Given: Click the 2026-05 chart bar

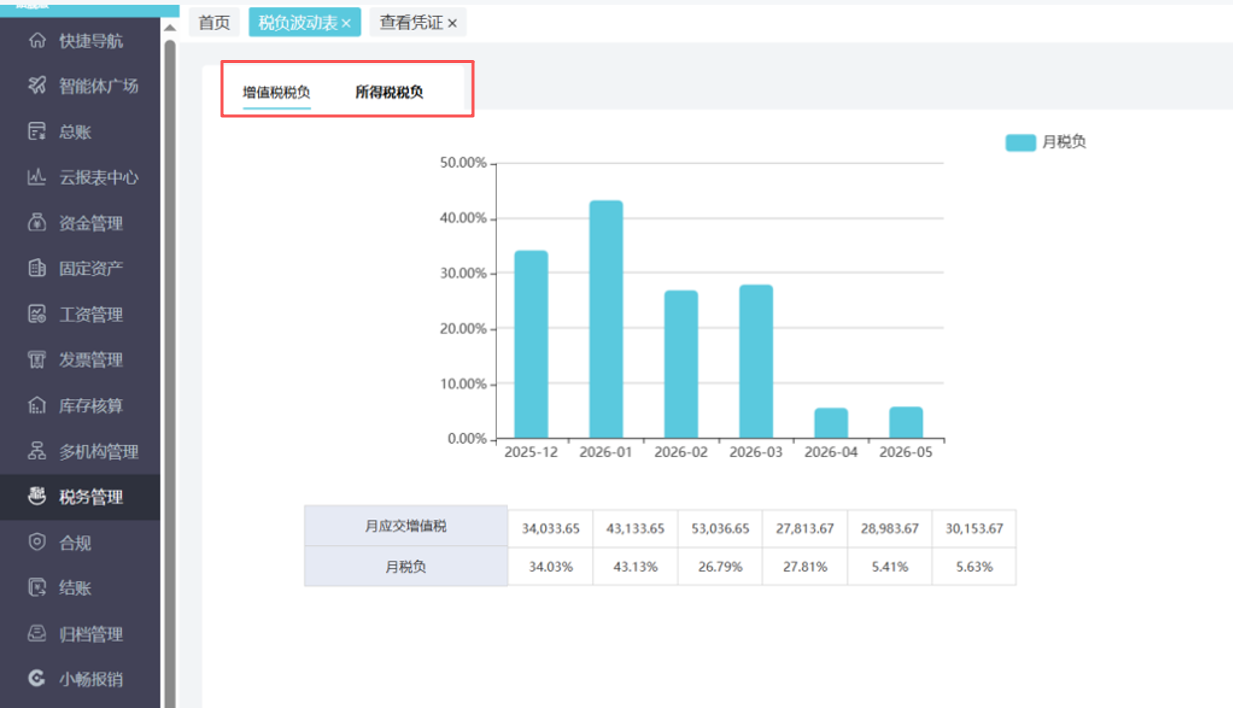Looking at the screenshot, I should coord(906,422).
